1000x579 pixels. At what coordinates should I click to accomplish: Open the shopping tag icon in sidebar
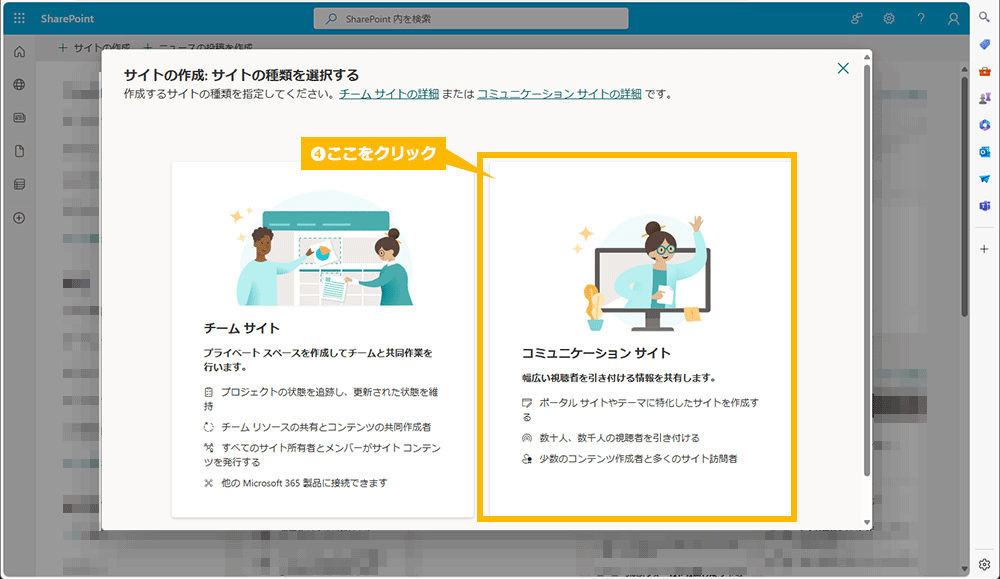click(x=985, y=44)
